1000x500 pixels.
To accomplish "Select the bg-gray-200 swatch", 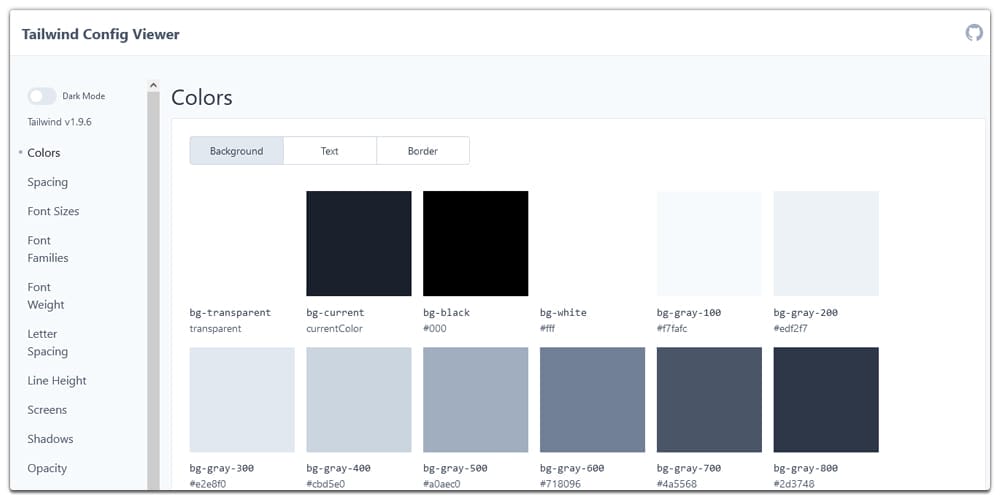I will coord(826,244).
